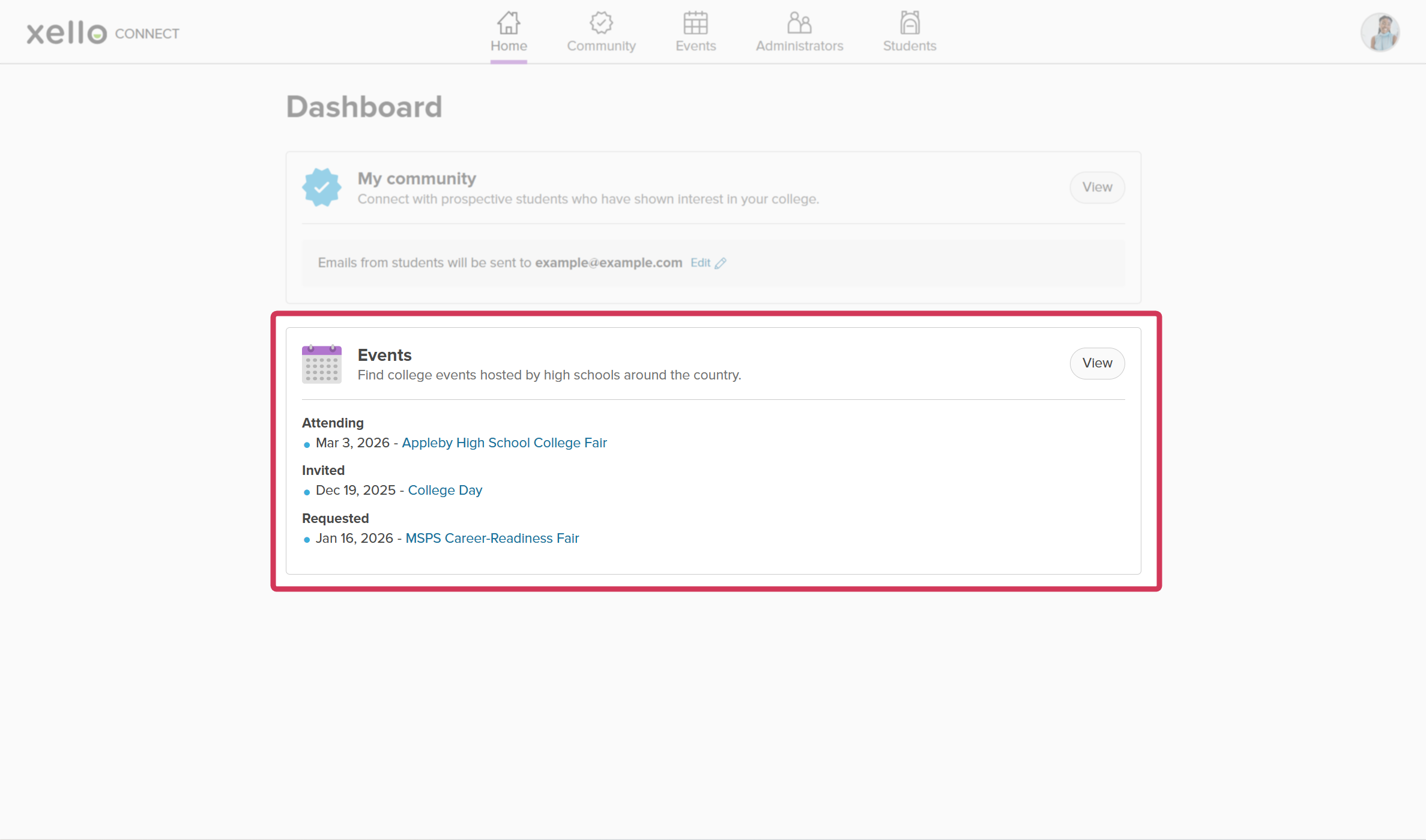Click the View button on the Events card

click(1097, 363)
